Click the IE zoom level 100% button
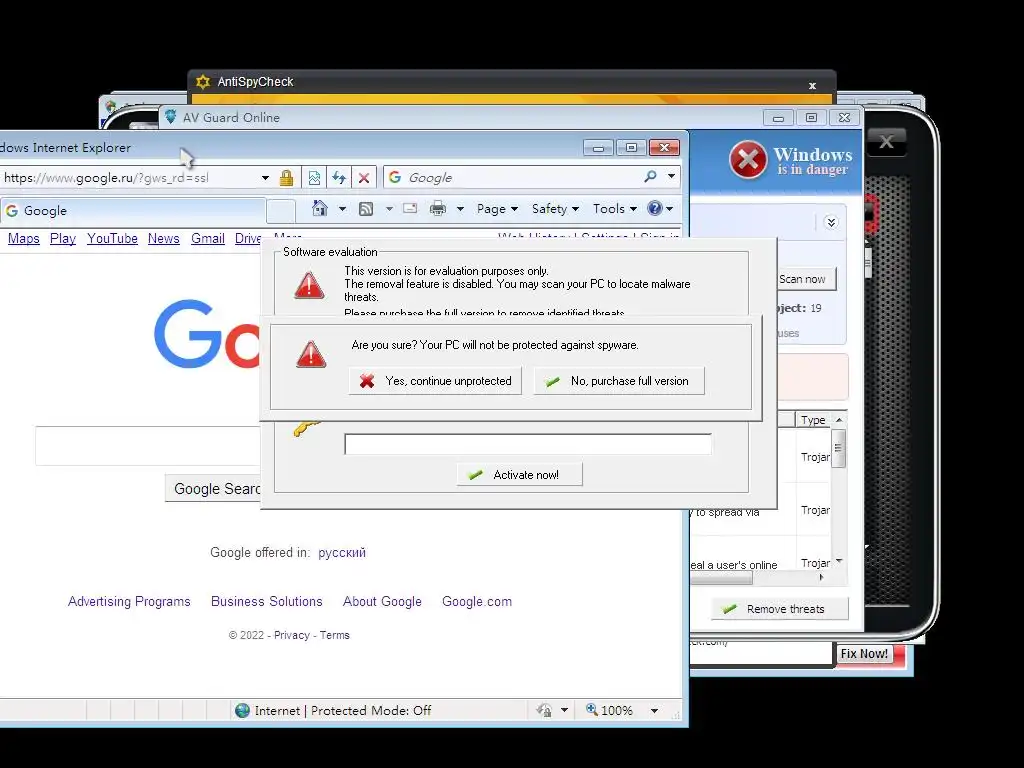1024x768 pixels. (609, 711)
